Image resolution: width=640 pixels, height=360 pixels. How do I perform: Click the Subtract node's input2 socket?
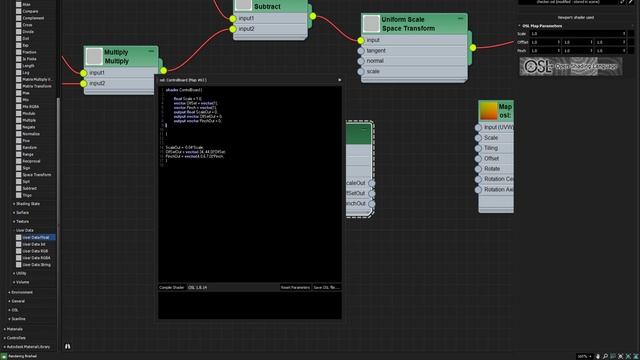click(x=233, y=29)
